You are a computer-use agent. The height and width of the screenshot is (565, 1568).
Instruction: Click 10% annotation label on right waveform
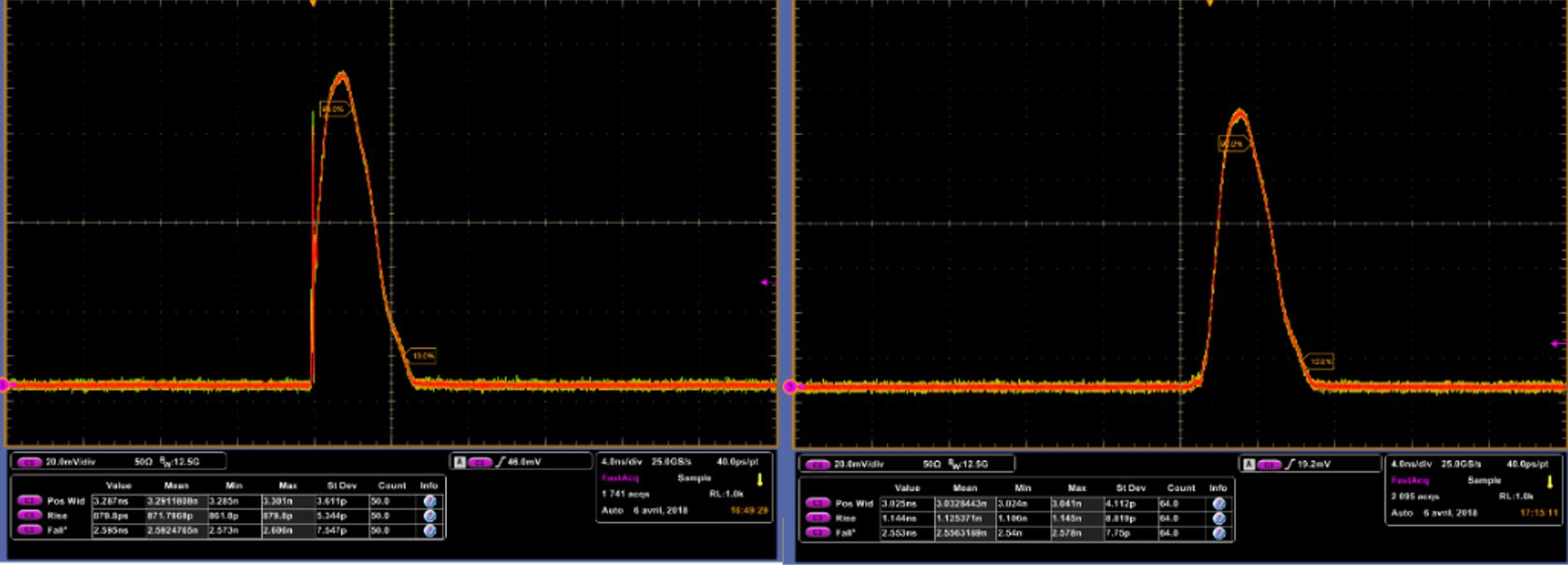(1319, 360)
